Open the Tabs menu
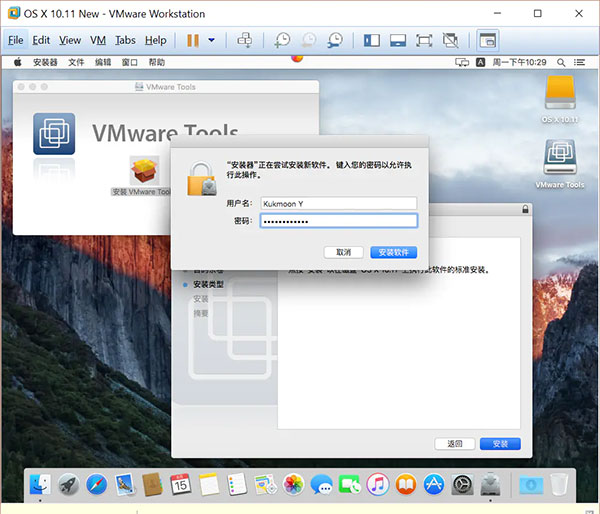This screenshot has width=600, height=514. pos(125,40)
